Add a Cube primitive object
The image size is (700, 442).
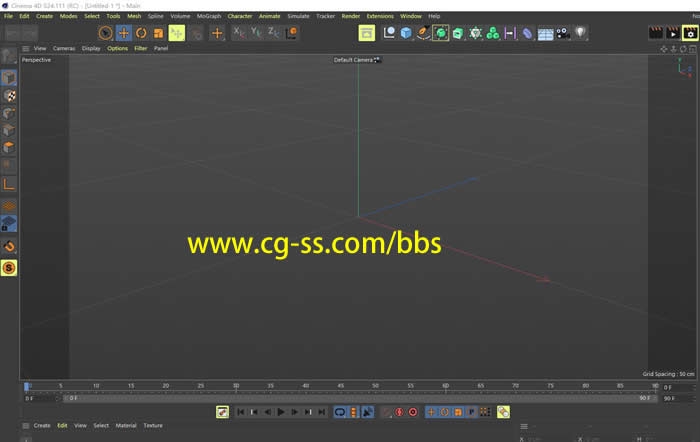point(407,33)
